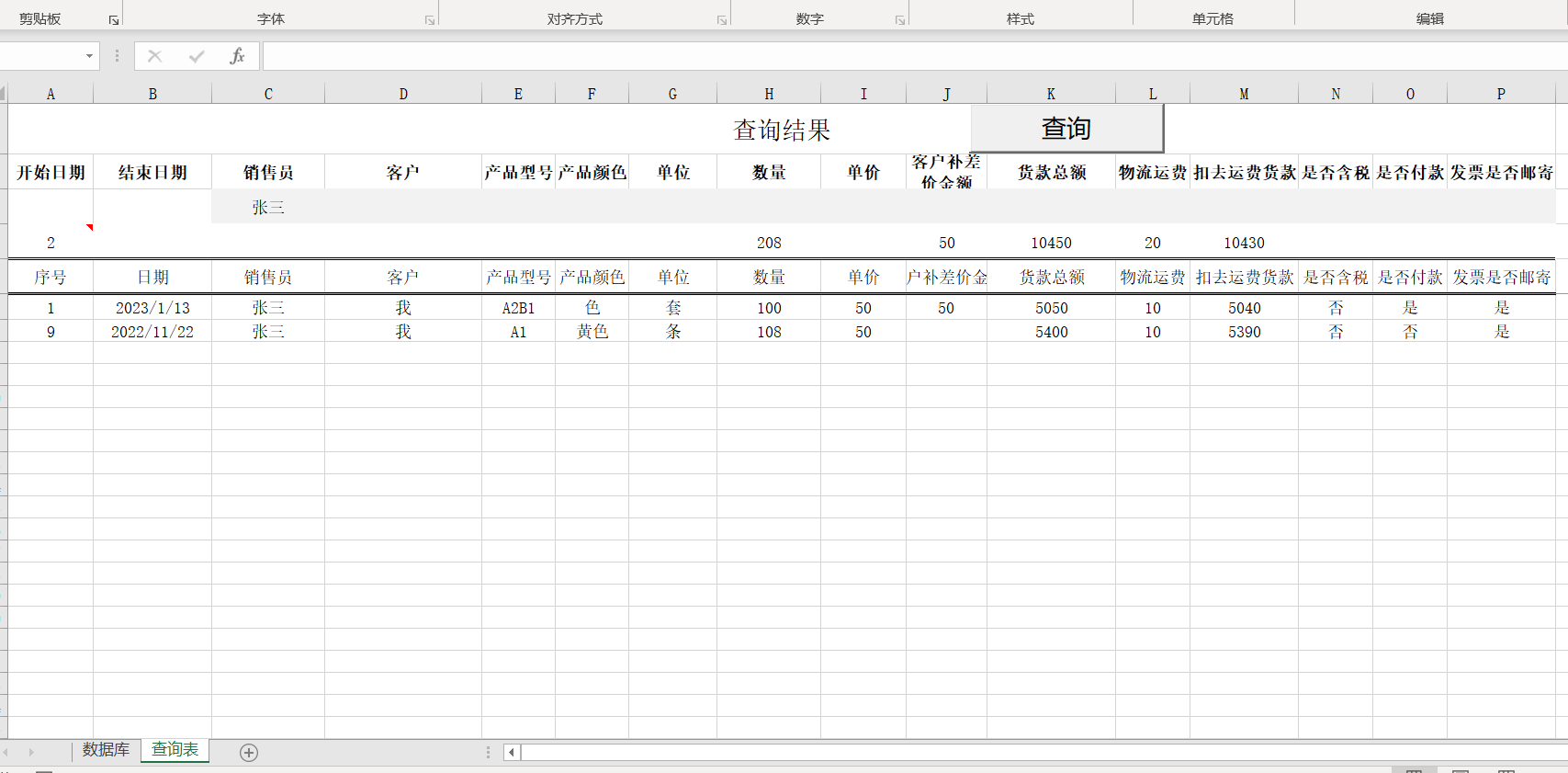This screenshot has height=773, width=1568.
Task: Add a new sheet with the plus icon
Action: pos(249,753)
